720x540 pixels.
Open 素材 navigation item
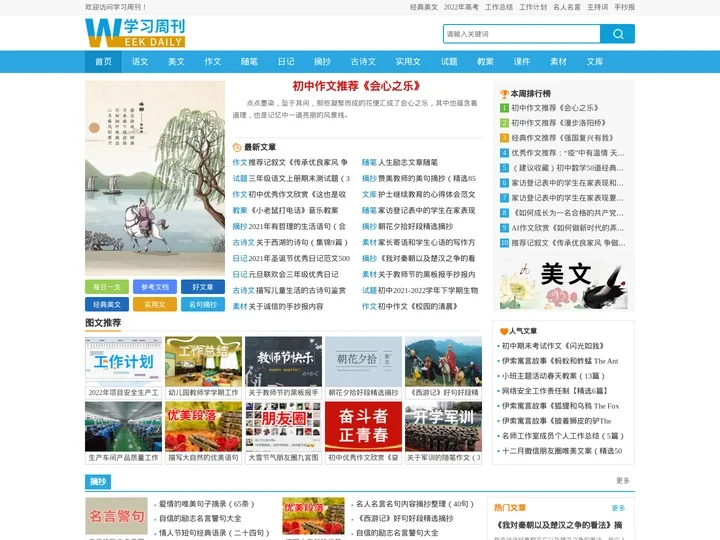coord(558,62)
